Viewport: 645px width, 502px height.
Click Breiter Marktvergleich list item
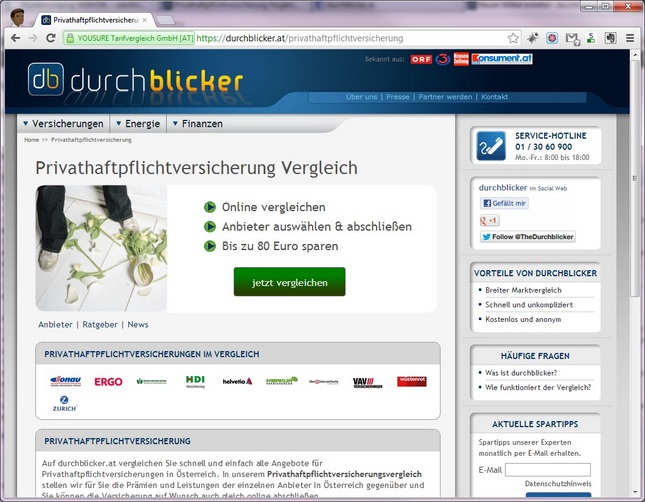click(x=523, y=290)
